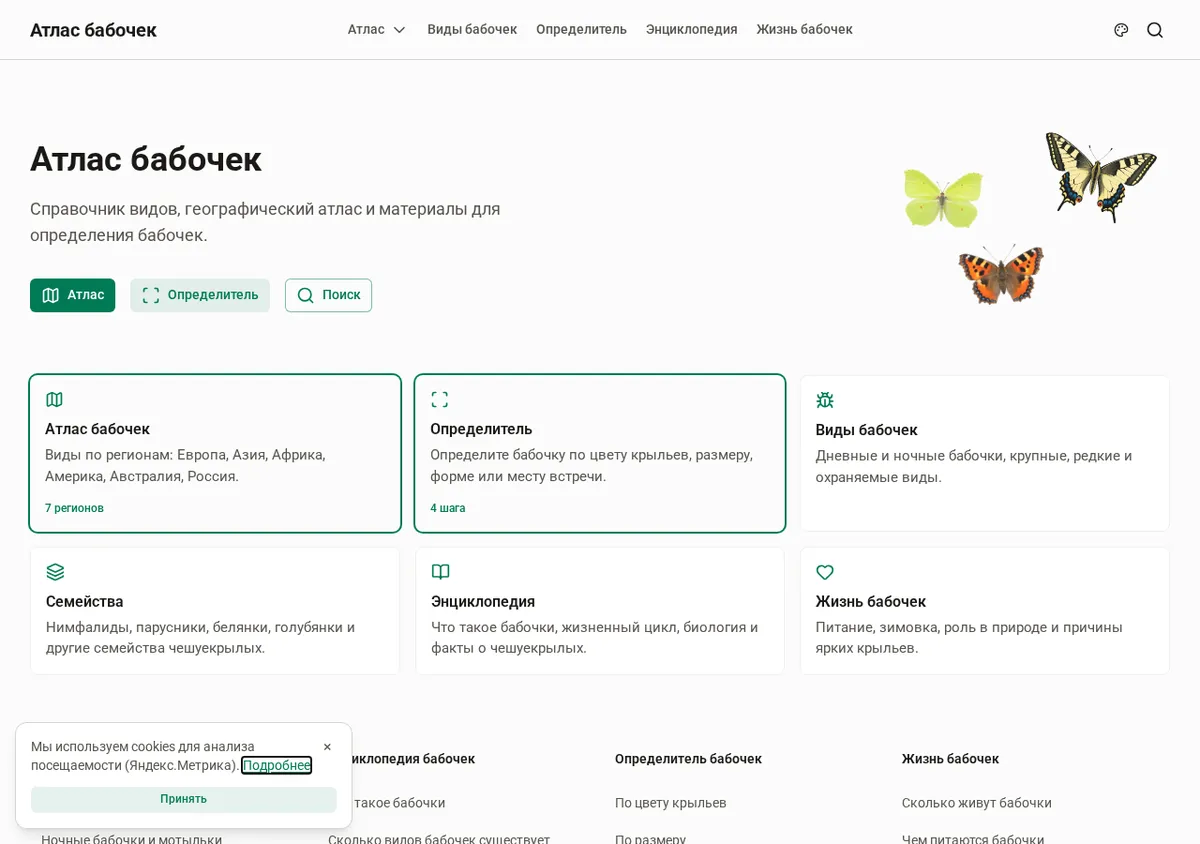Expand the Атлас dropdown in navigation
The height and width of the screenshot is (844, 1200).
click(x=377, y=30)
